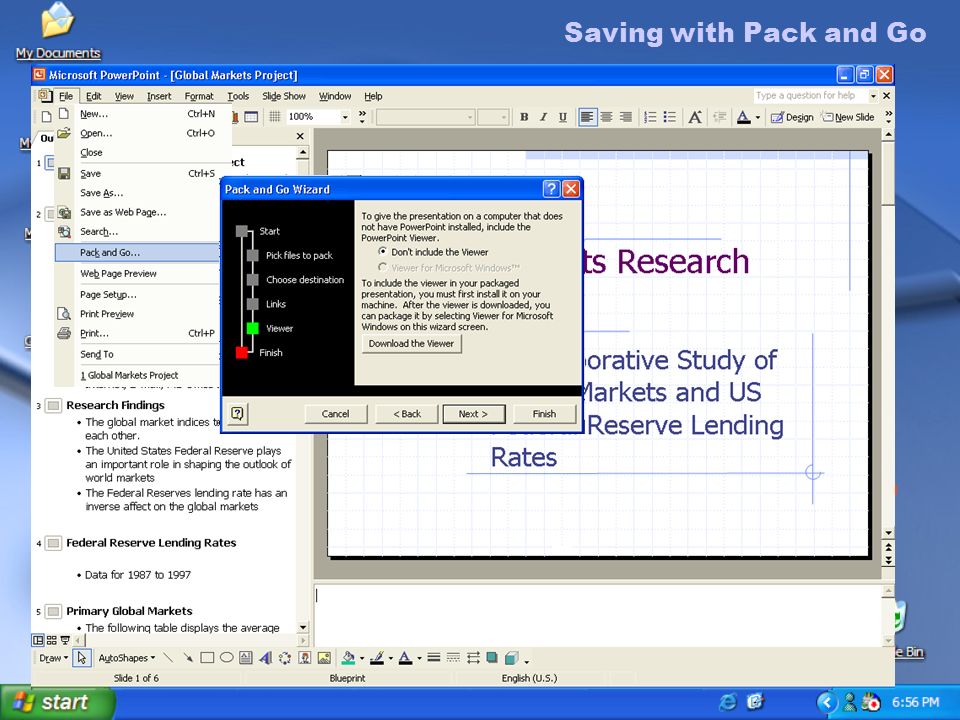Viewport: 960px width, 720px height.
Task: Click the wizard help assistant icon
Action: [x=238, y=414]
